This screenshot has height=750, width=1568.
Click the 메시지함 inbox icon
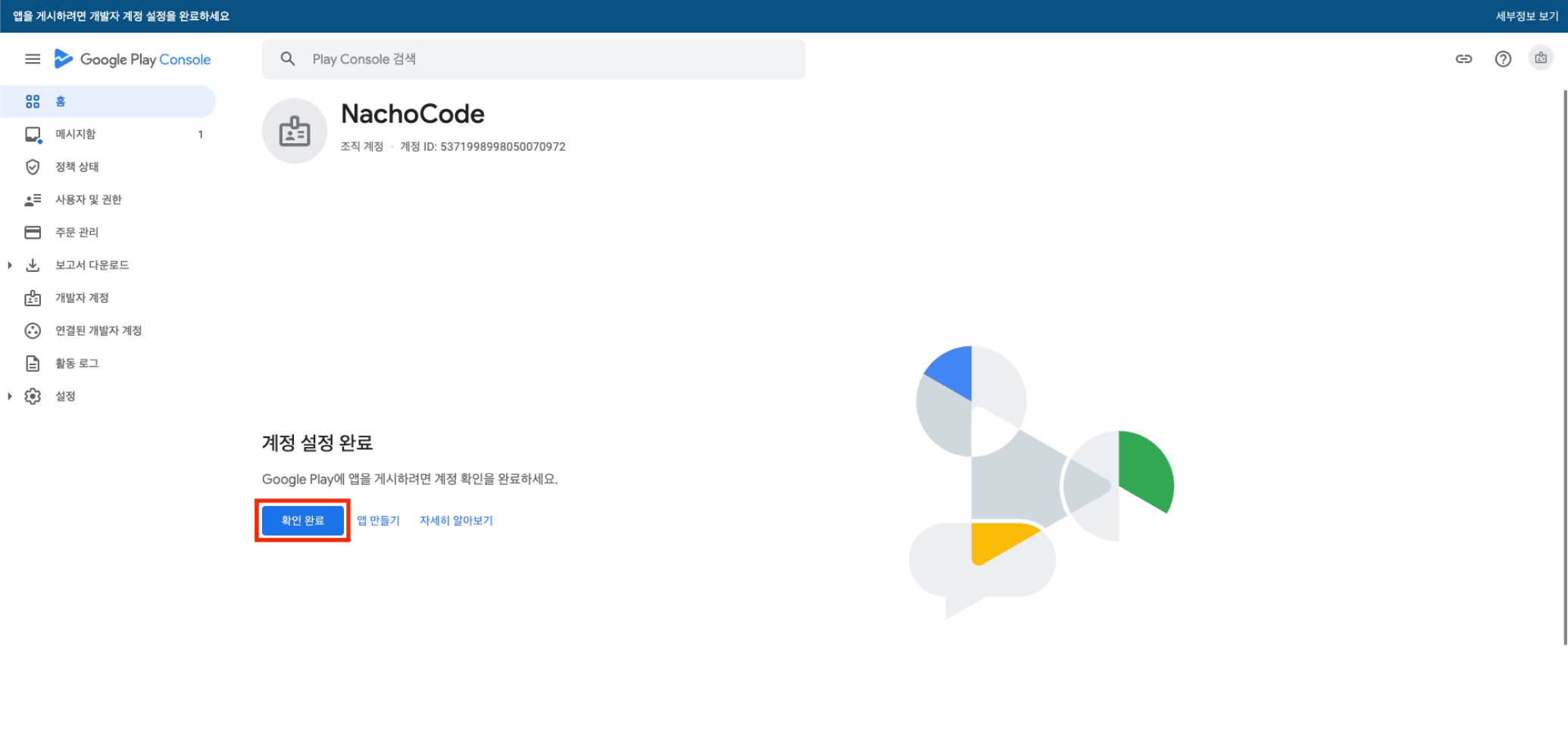[33, 135]
